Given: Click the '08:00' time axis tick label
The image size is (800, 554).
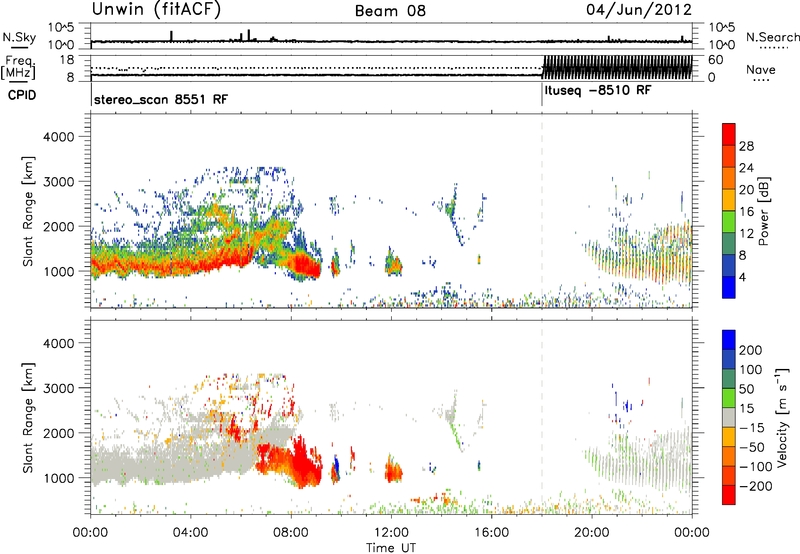Looking at the screenshot, I should (x=291, y=533).
